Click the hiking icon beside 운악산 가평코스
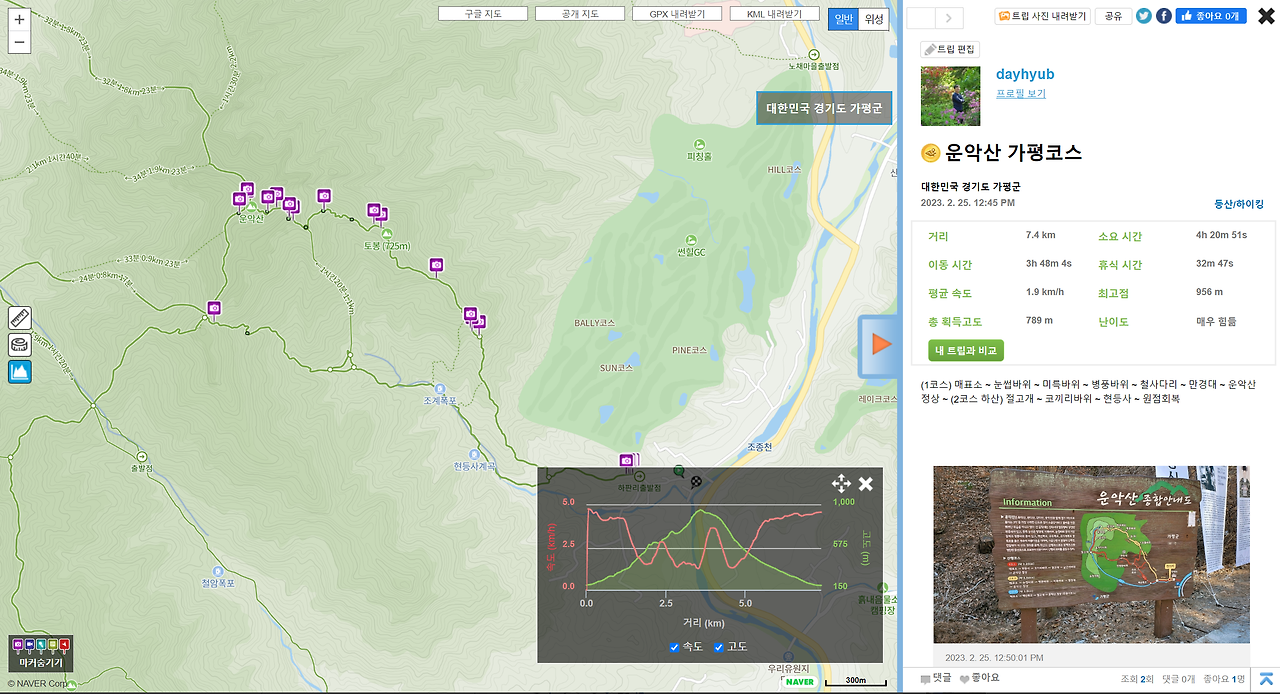This screenshot has height=694, width=1280. tap(930, 153)
